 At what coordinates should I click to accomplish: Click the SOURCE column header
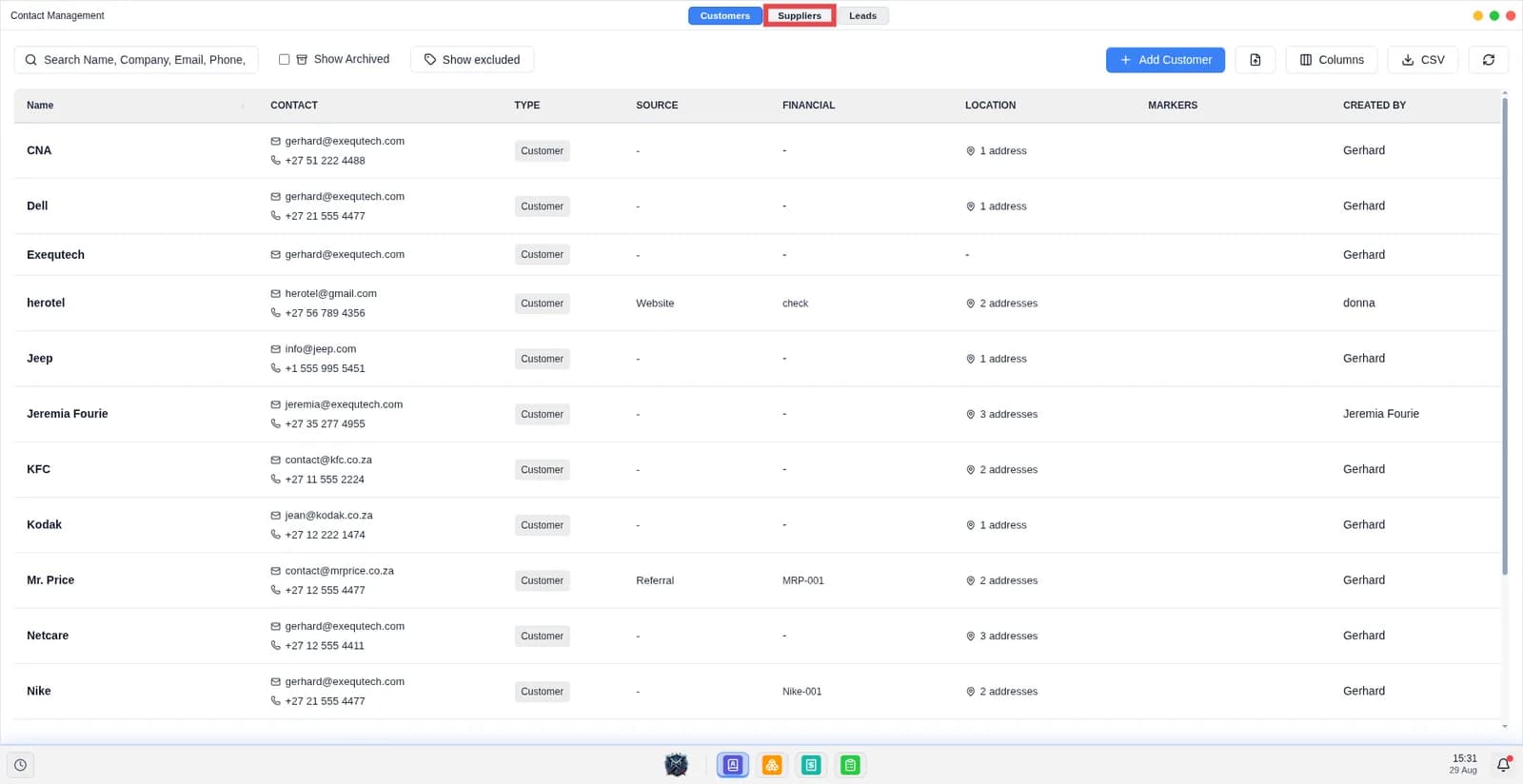657,106
